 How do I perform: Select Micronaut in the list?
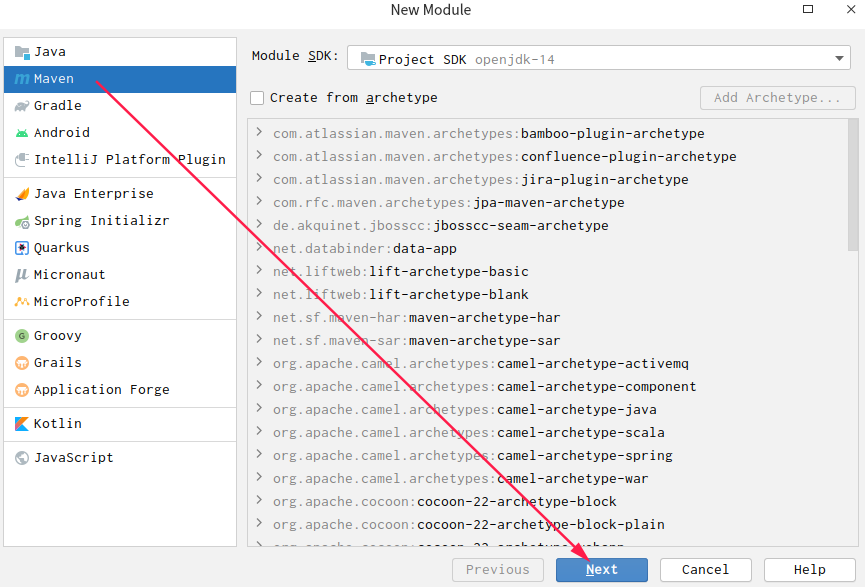[x=120, y=275]
